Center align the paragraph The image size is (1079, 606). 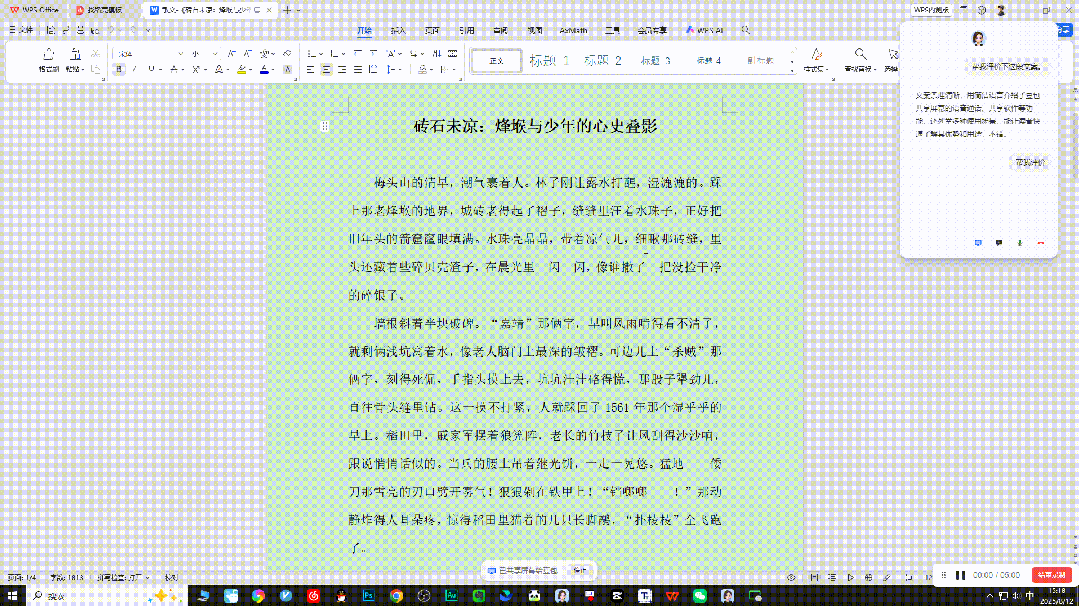pos(326,69)
